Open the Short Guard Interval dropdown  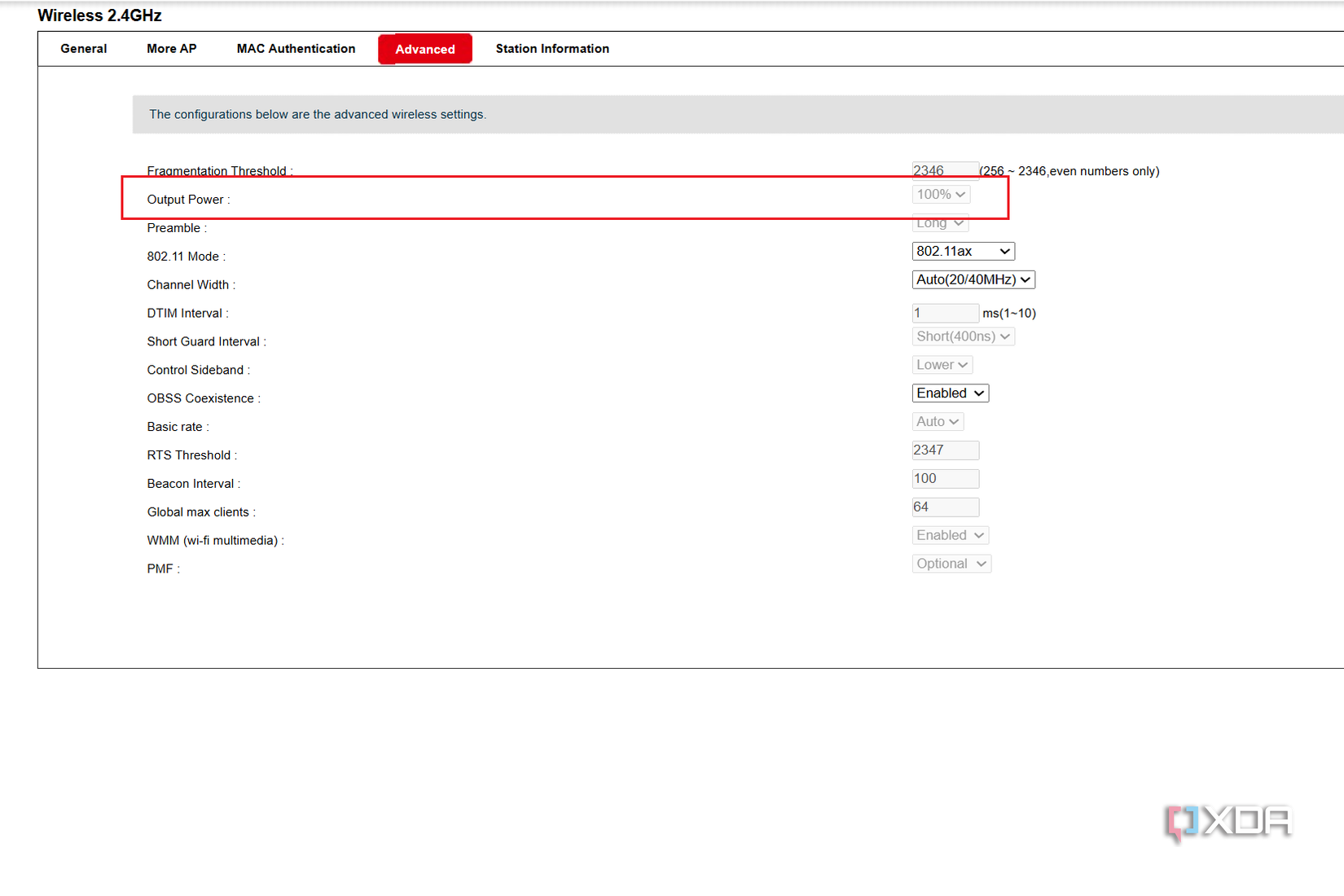[x=963, y=336]
